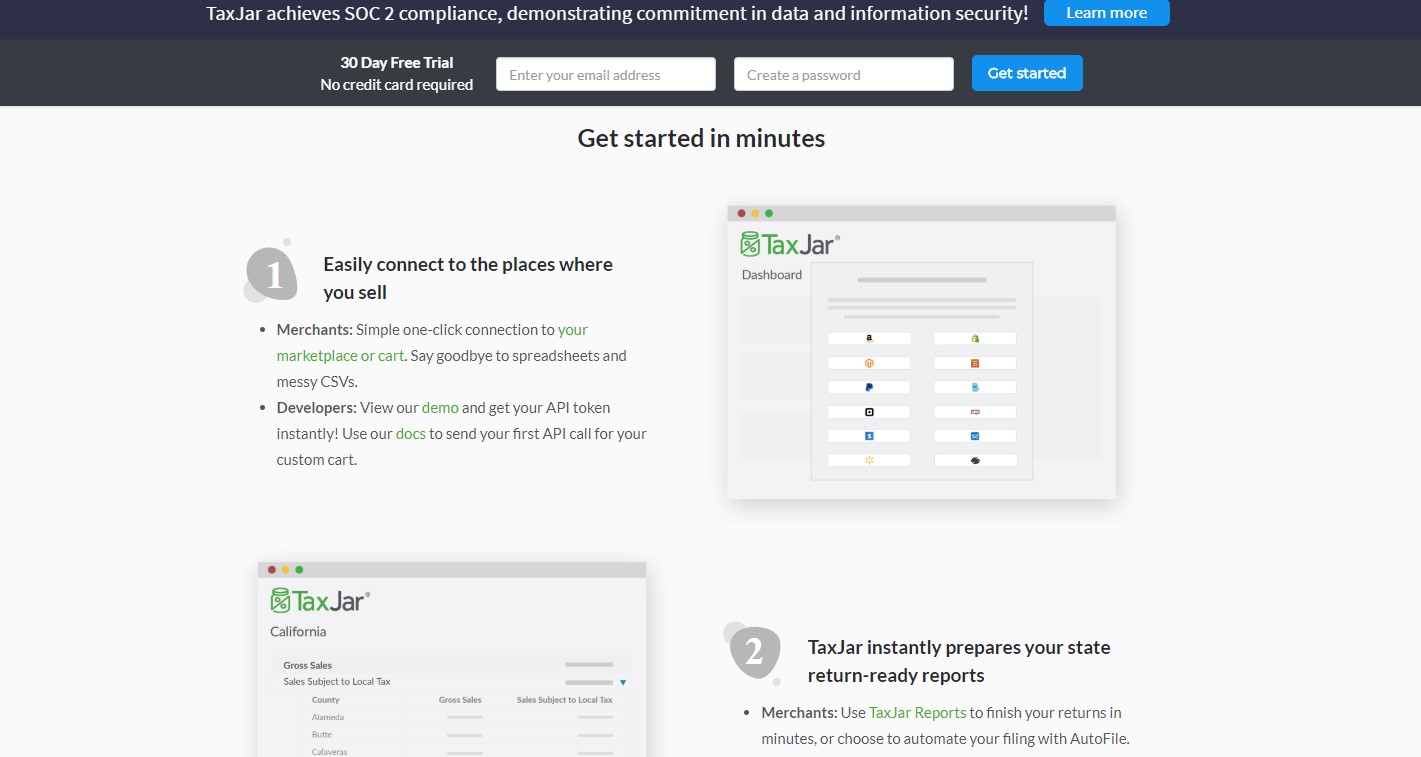Click the blue S icon tile

(869, 435)
